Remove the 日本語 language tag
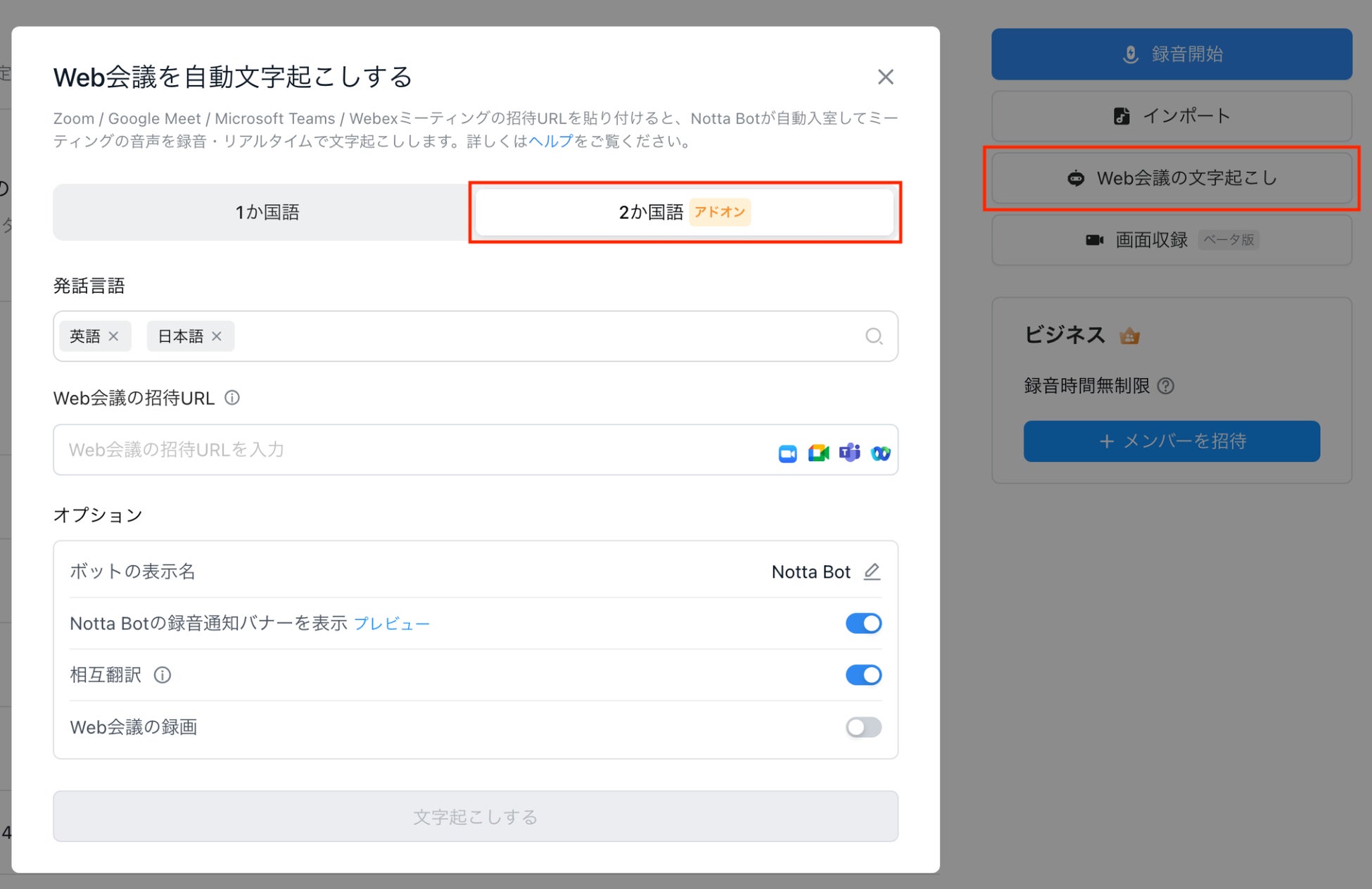Screen dimensions: 1372x889 click(217, 336)
